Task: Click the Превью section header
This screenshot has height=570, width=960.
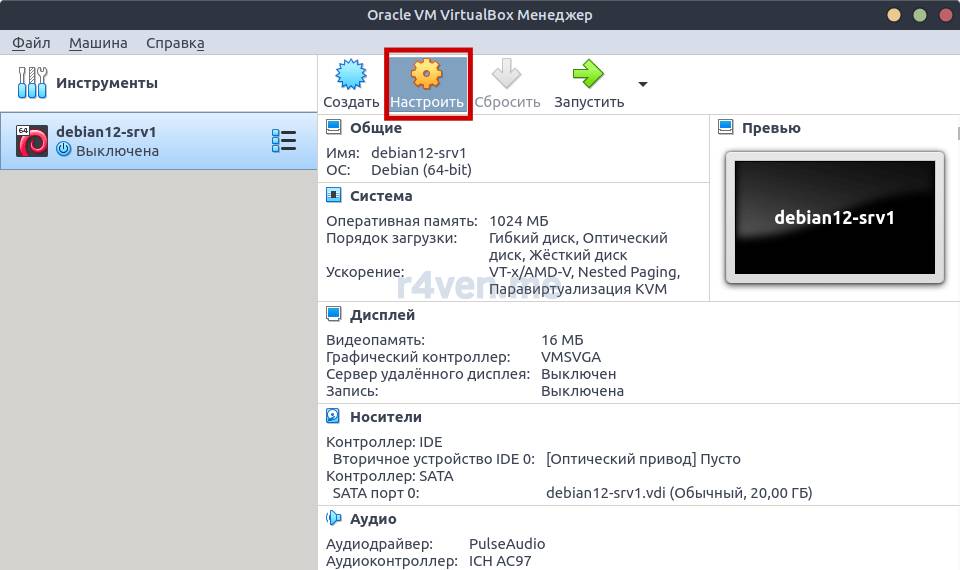Action: pyautogui.click(x=770, y=128)
